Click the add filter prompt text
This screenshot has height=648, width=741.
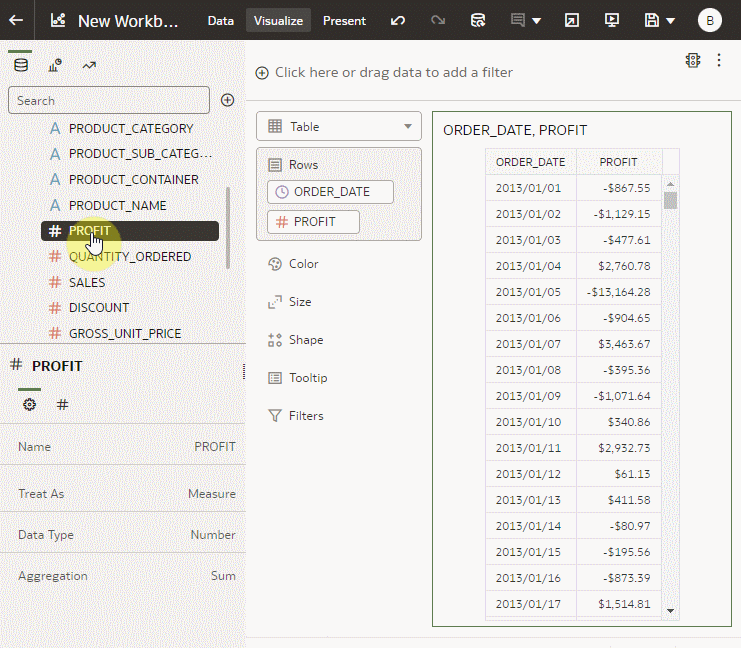393,72
